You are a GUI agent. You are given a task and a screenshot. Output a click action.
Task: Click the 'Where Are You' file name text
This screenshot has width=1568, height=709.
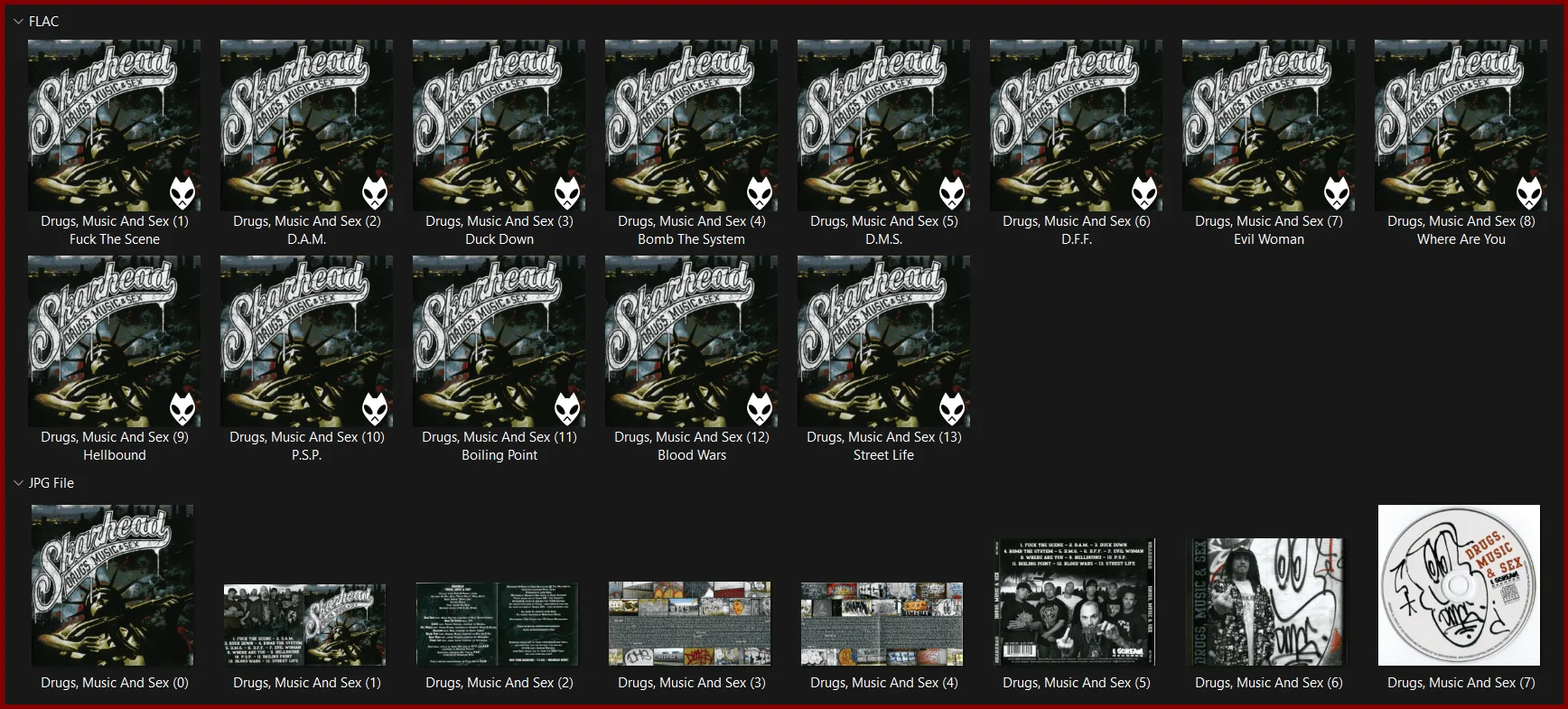pos(1461,239)
